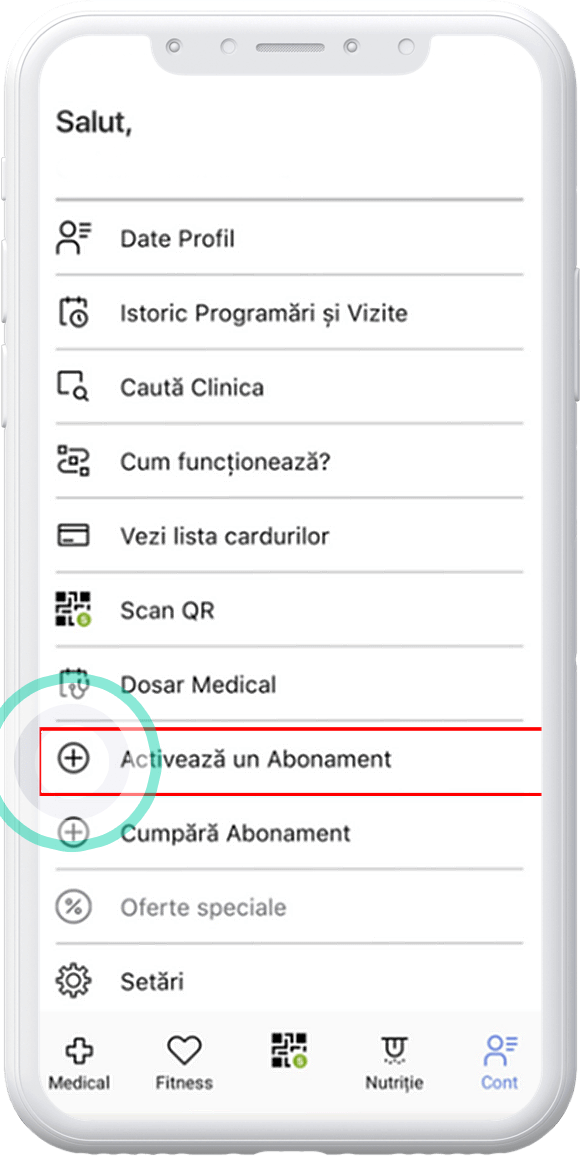The image size is (580, 1158).
Task: Tap the QR code icon next to Scan QR
Action: (x=73, y=610)
